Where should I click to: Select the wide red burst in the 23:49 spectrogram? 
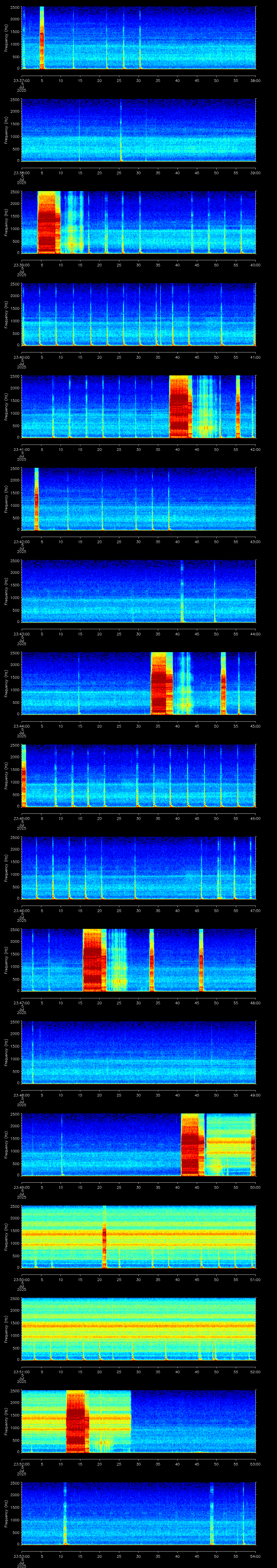click(192, 1144)
